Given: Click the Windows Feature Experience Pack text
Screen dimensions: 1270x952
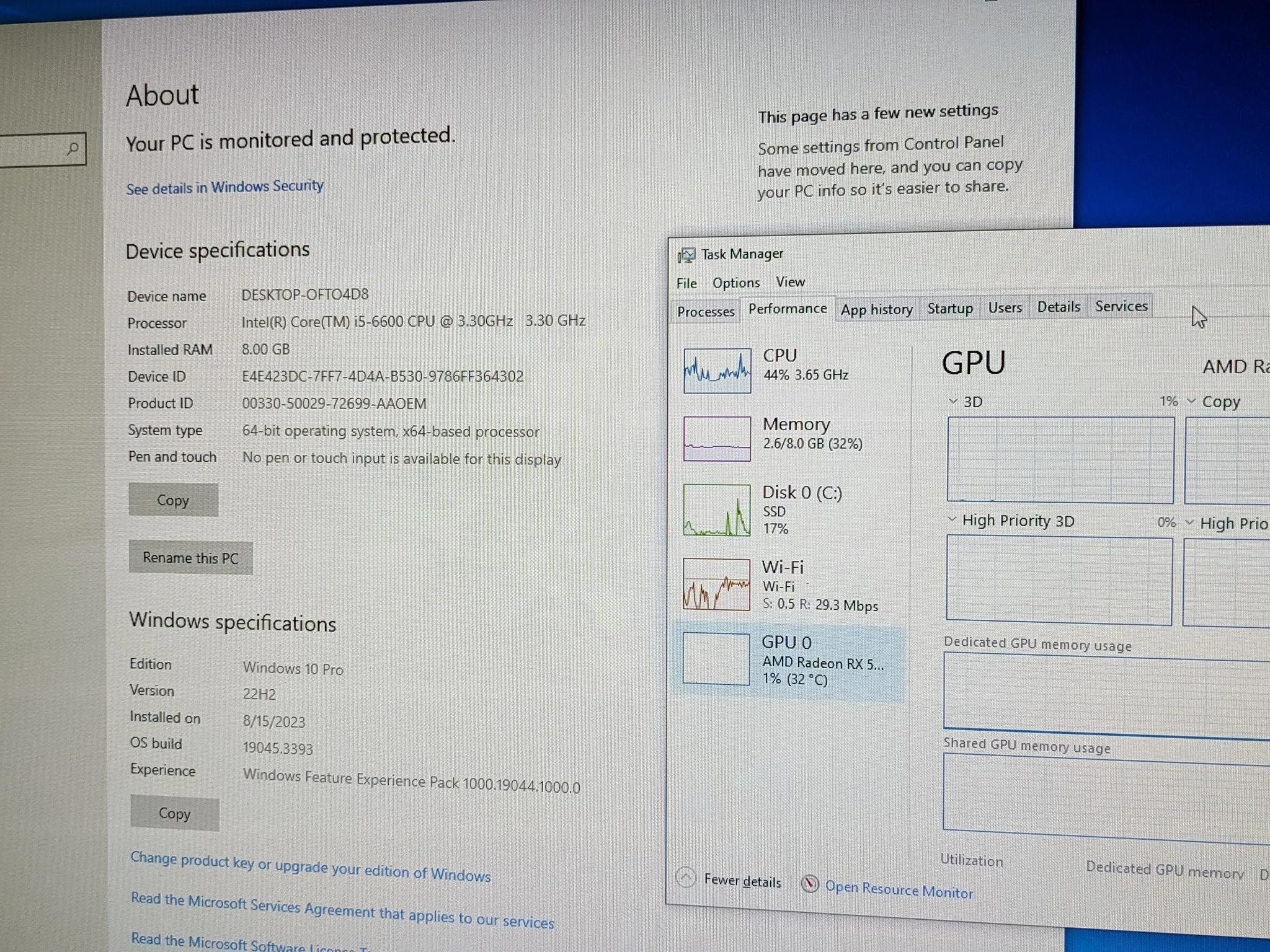Looking at the screenshot, I should (x=412, y=780).
